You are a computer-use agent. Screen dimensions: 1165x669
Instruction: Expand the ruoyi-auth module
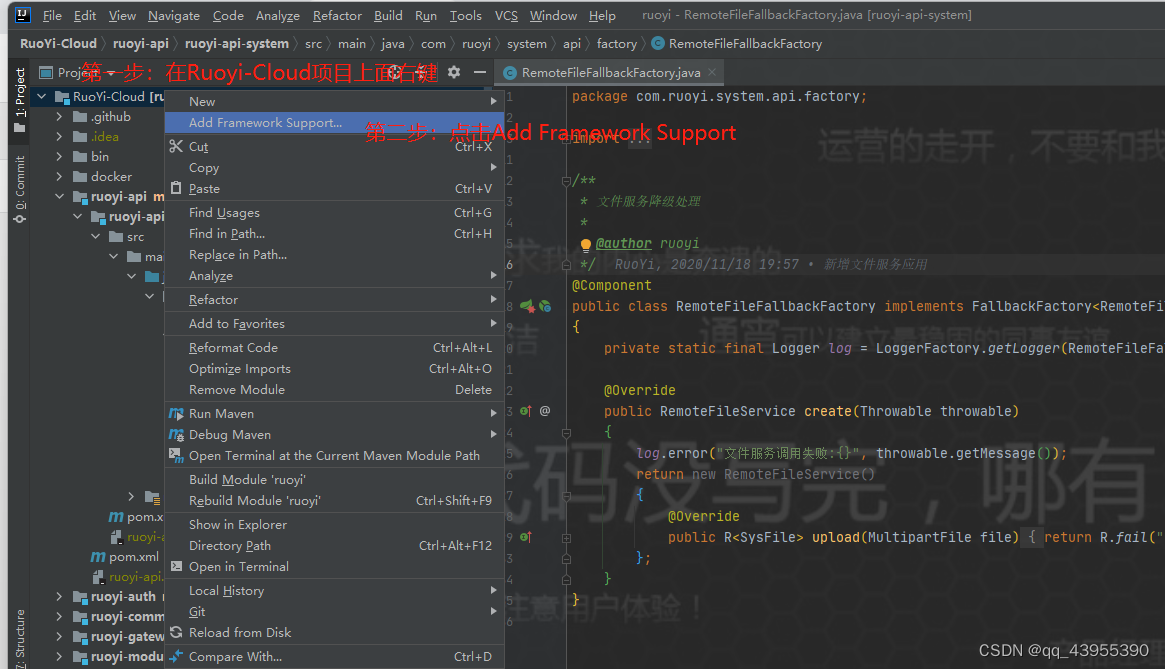pyautogui.click(x=59, y=596)
